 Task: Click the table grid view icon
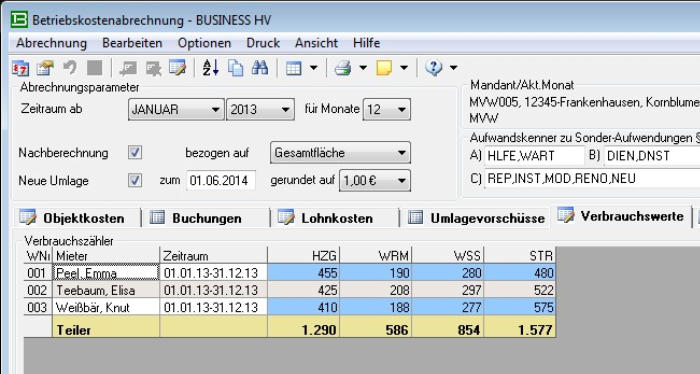293,68
